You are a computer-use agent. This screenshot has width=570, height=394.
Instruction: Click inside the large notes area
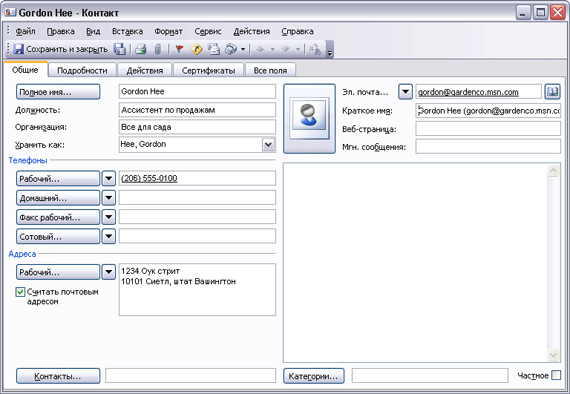click(x=416, y=262)
